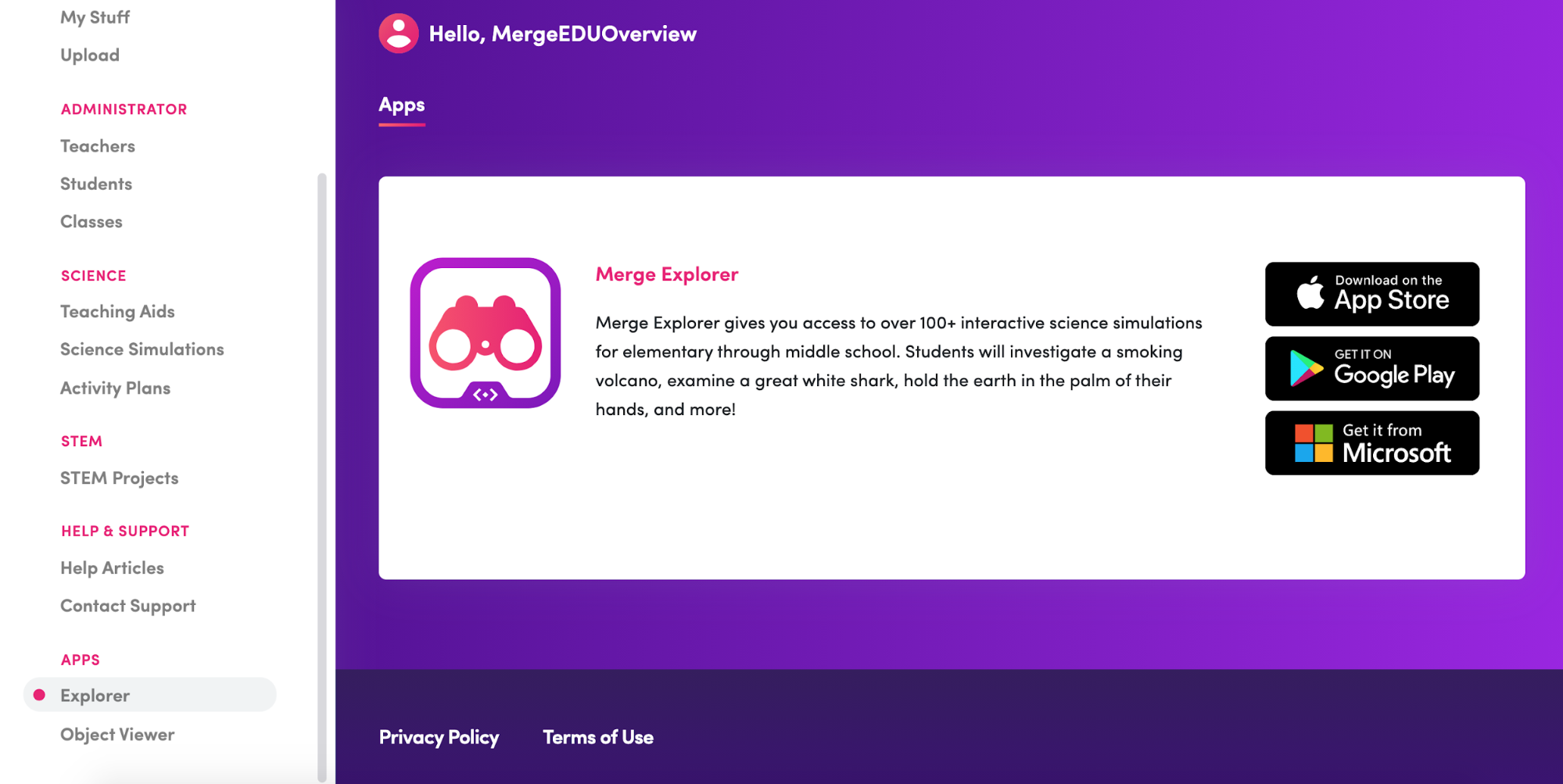Open Teachers under Administrator
Viewport: 1563px width, 784px height.
click(x=98, y=146)
